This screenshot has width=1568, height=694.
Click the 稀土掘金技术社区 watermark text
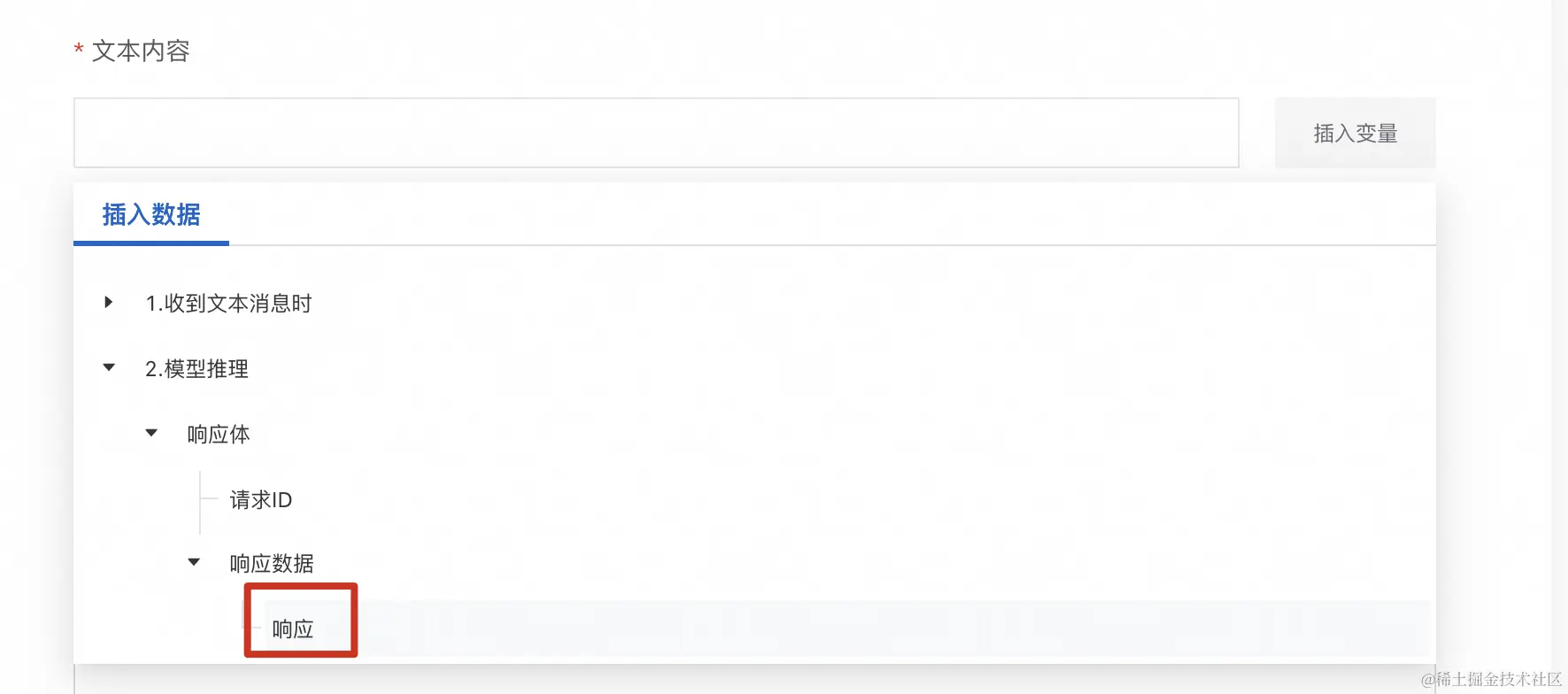pos(1498,679)
